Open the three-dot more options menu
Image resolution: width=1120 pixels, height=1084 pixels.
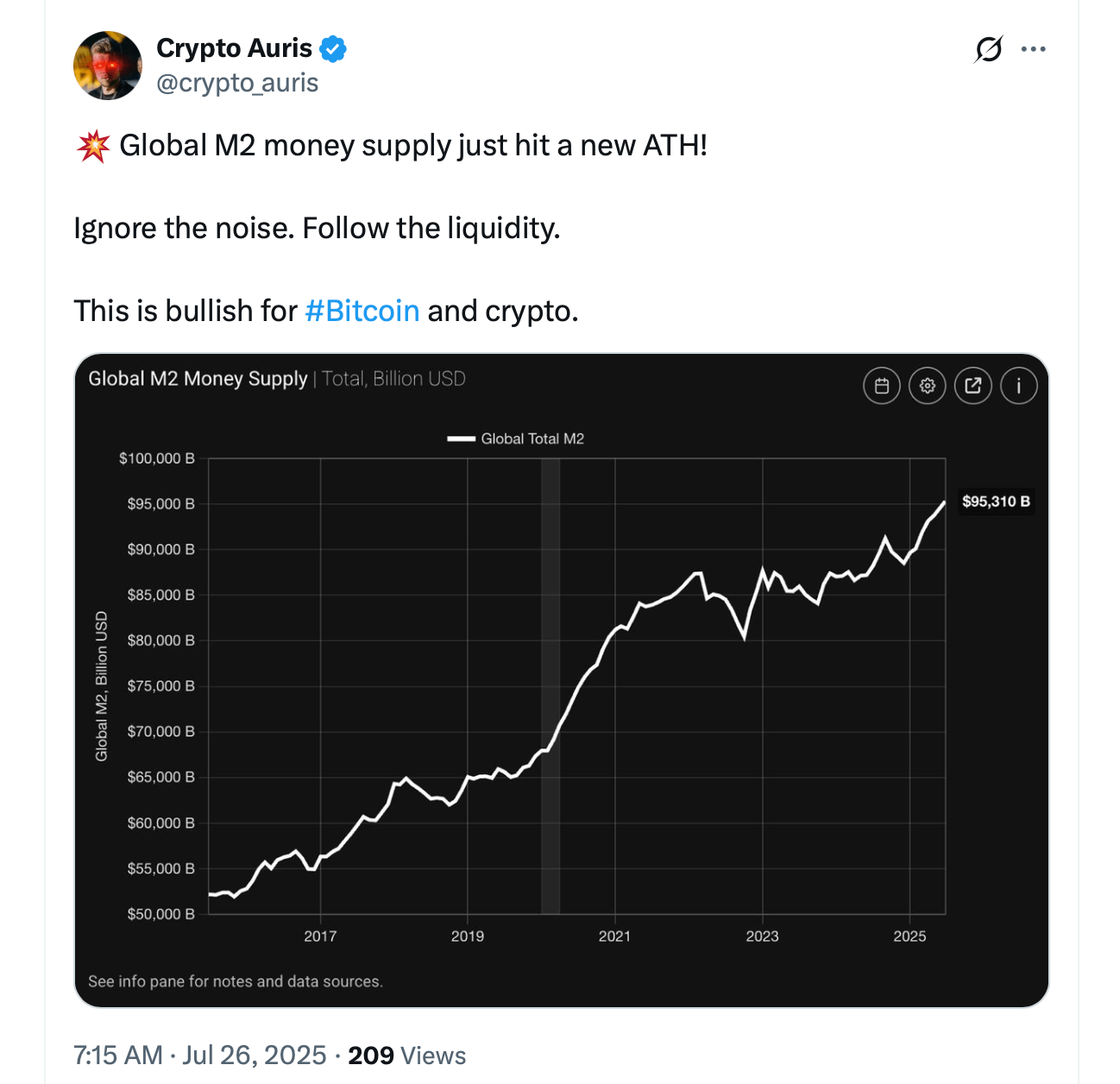(x=1033, y=50)
